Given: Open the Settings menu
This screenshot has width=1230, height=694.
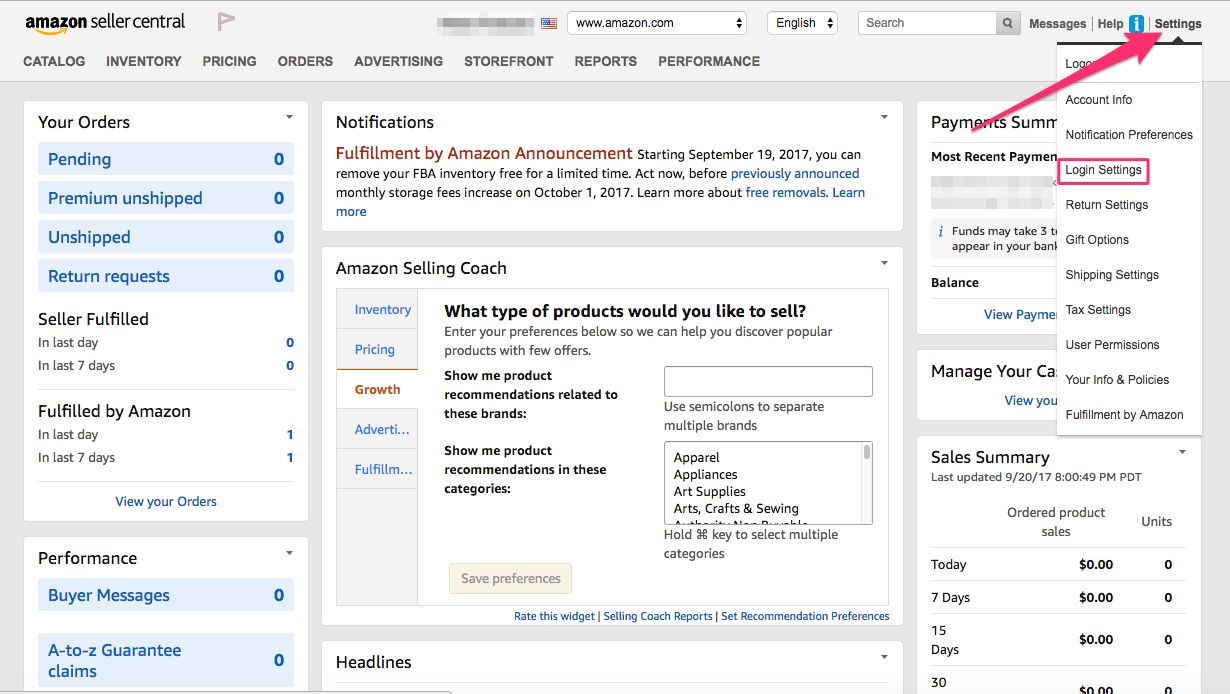Looking at the screenshot, I should click(x=1178, y=24).
